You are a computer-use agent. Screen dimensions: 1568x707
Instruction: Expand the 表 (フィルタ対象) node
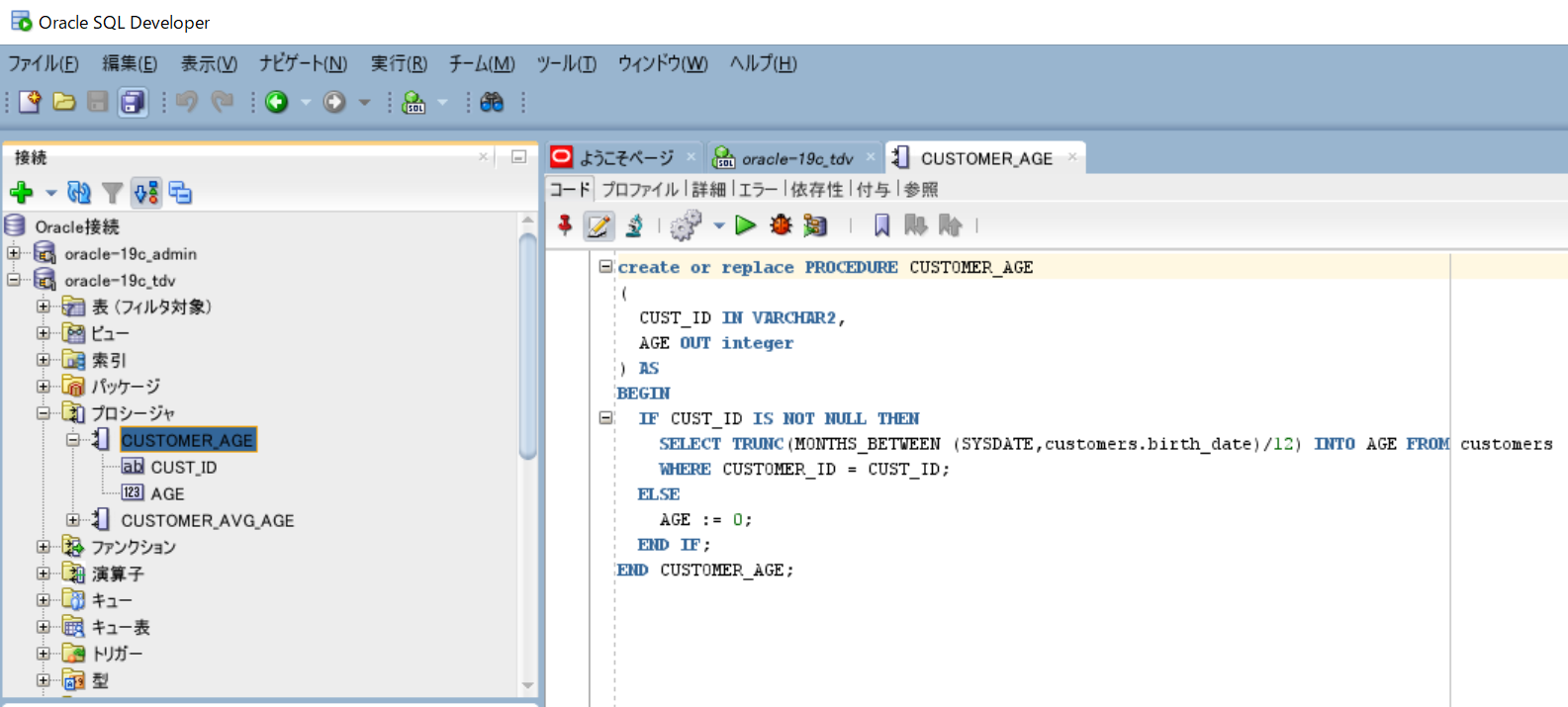coord(44,307)
